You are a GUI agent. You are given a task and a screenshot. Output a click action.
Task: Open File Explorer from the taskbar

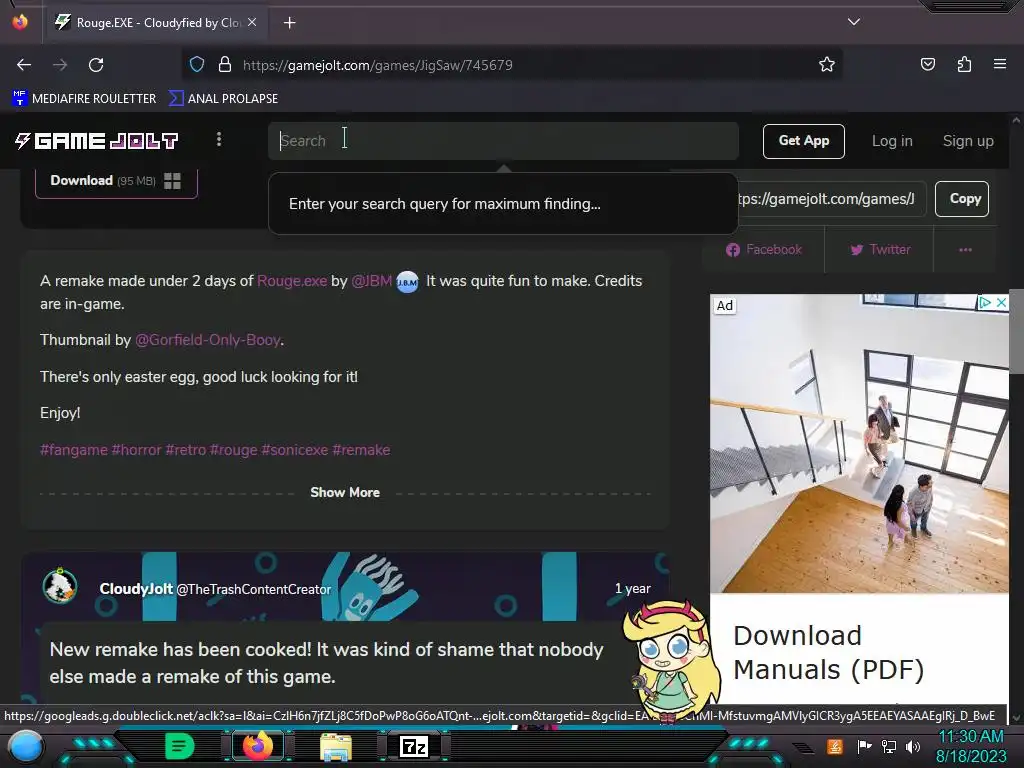point(336,747)
